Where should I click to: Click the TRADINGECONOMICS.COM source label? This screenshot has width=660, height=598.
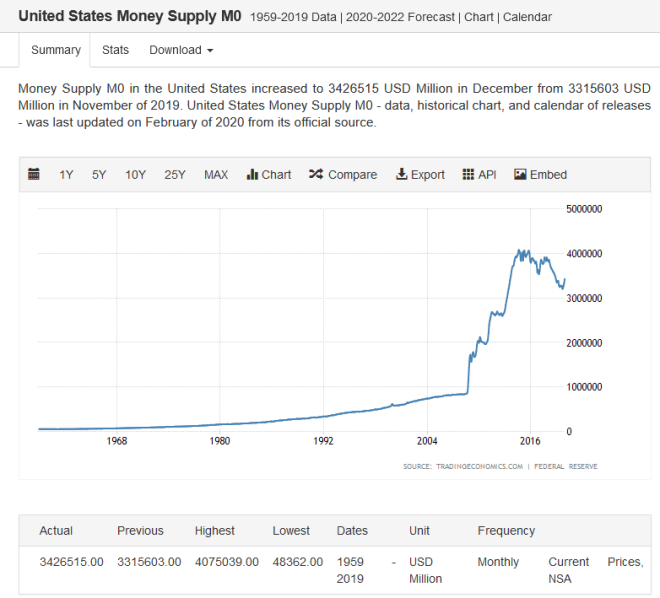coord(479,466)
